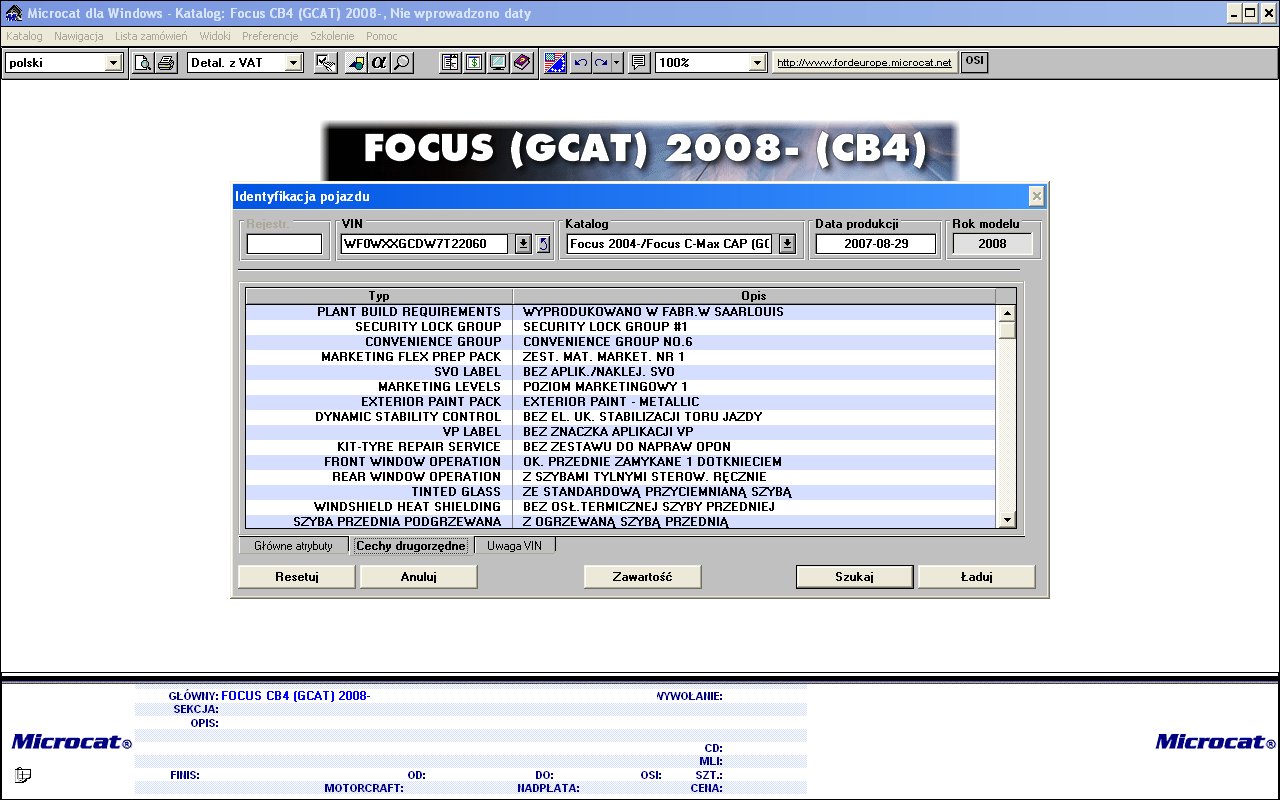Open the Widoki menu
This screenshot has width=1280, height=800.
point(215,36)
